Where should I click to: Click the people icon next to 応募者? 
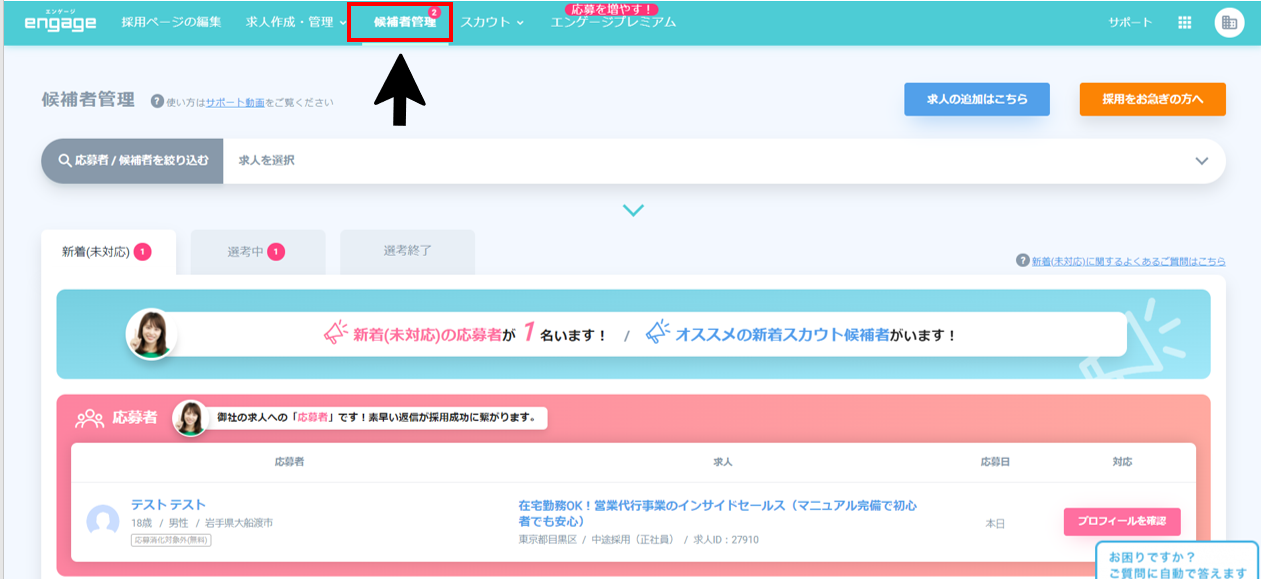pos(90,418)
